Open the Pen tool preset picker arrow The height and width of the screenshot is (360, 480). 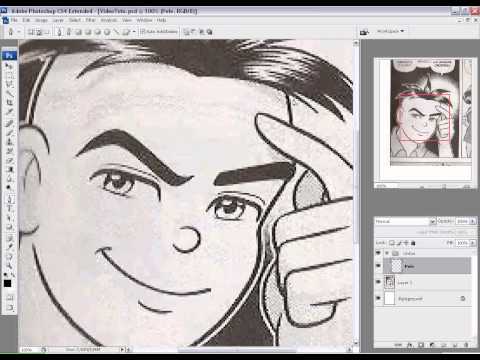tap(19, 32)
